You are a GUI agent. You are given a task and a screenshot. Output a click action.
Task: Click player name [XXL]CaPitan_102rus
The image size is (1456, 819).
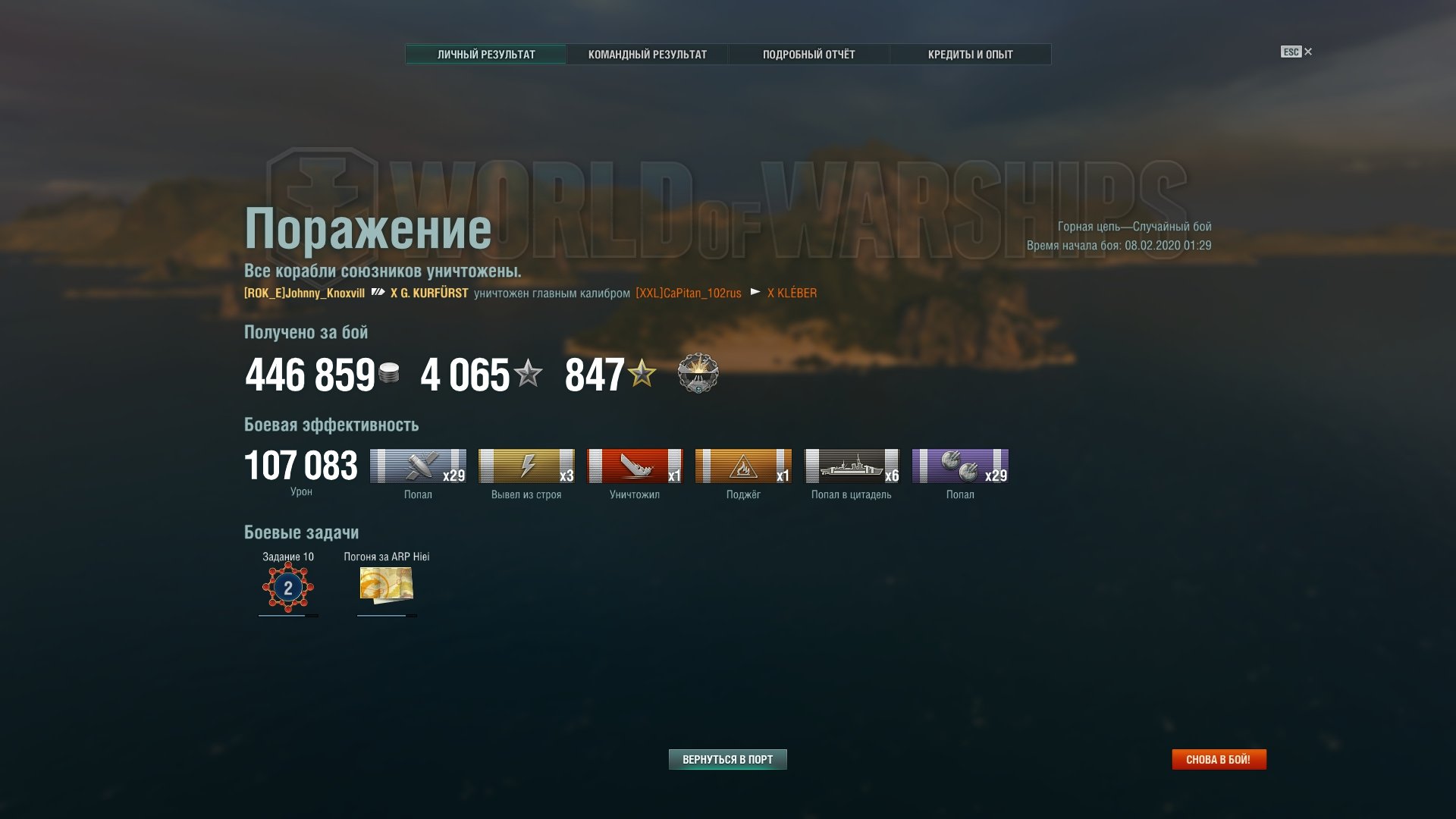(x=689, y=293)
